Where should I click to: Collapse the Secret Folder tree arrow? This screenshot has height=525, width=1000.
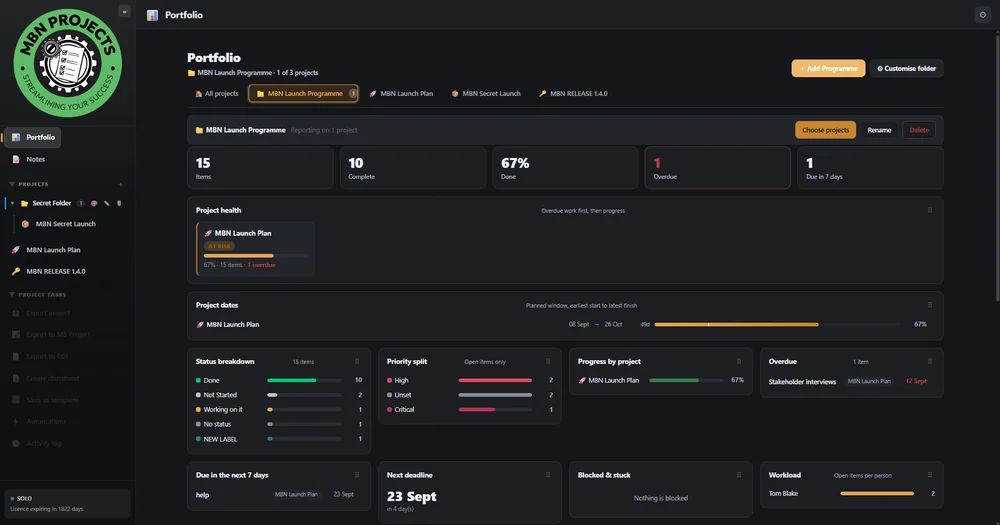point(12,203)
